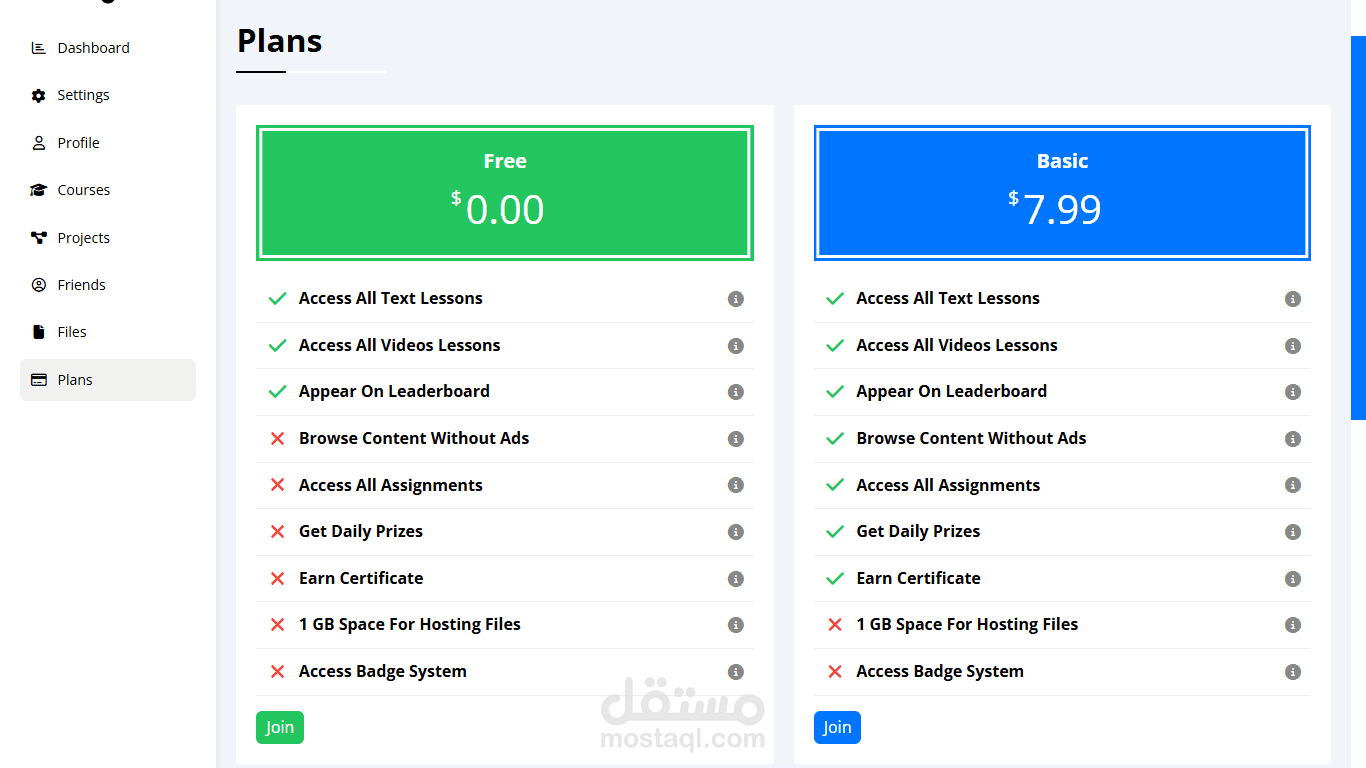Click Free plan's "Get Daily Prizes" text
The image size is (1366, 768).
[x=361, y=531]
